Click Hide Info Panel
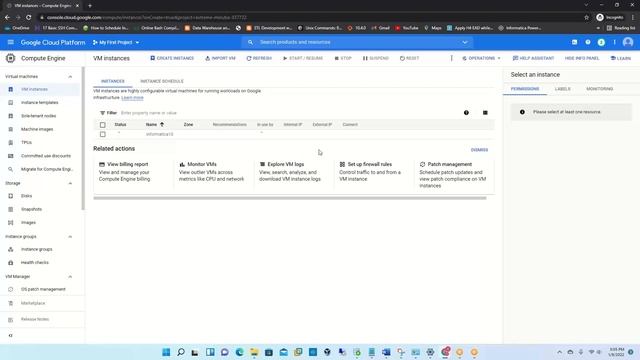This screenshot has height=360, width=640. point(582,58)
